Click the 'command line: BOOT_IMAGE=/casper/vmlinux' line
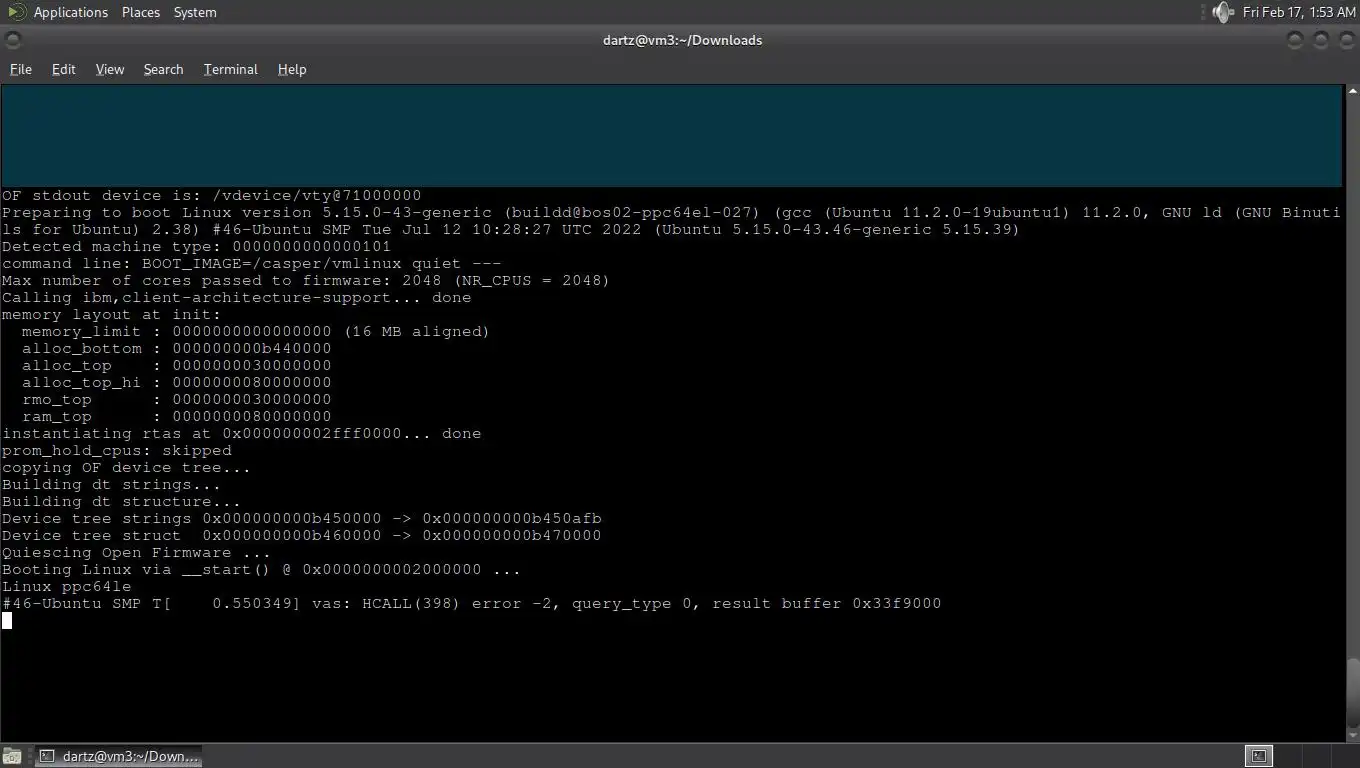Viewport: 1360px width, 768px height. tap(252, 264)
